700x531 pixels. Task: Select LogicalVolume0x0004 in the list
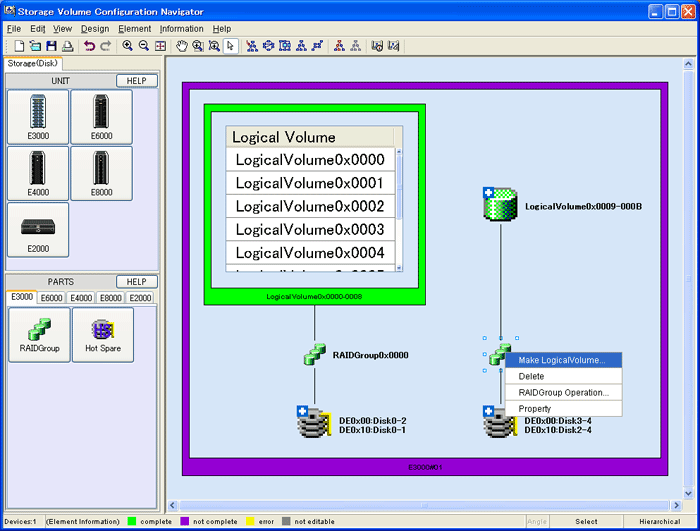pyautogui.click(x=310, y=252)
